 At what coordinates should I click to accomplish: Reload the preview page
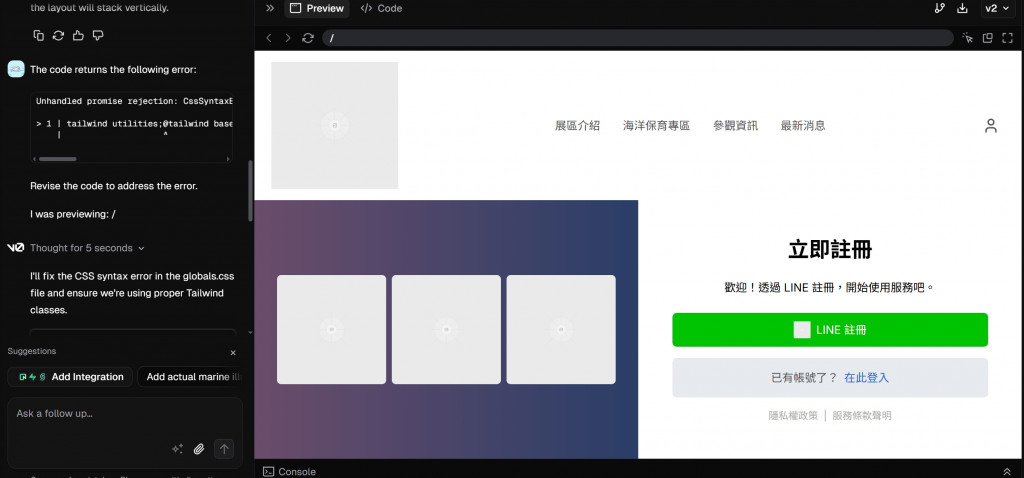coord(308,38)
